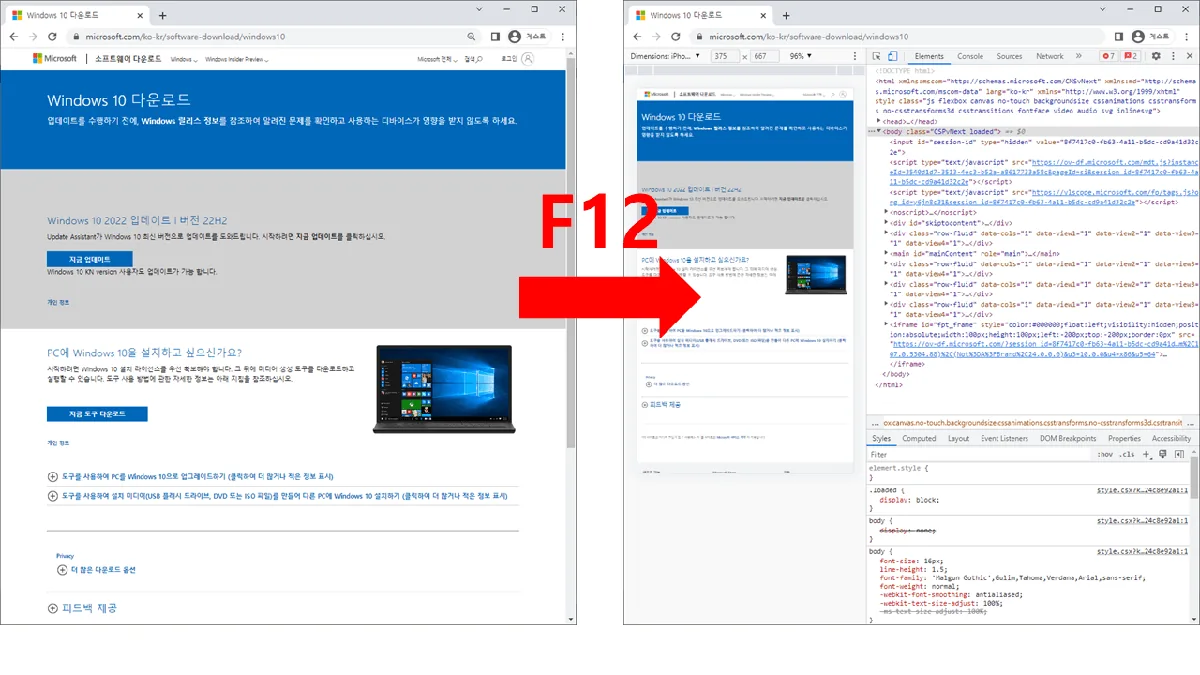Select the inspect element tool in DevTools
Screen dimensions: 1200x675
tap(876, 56)
